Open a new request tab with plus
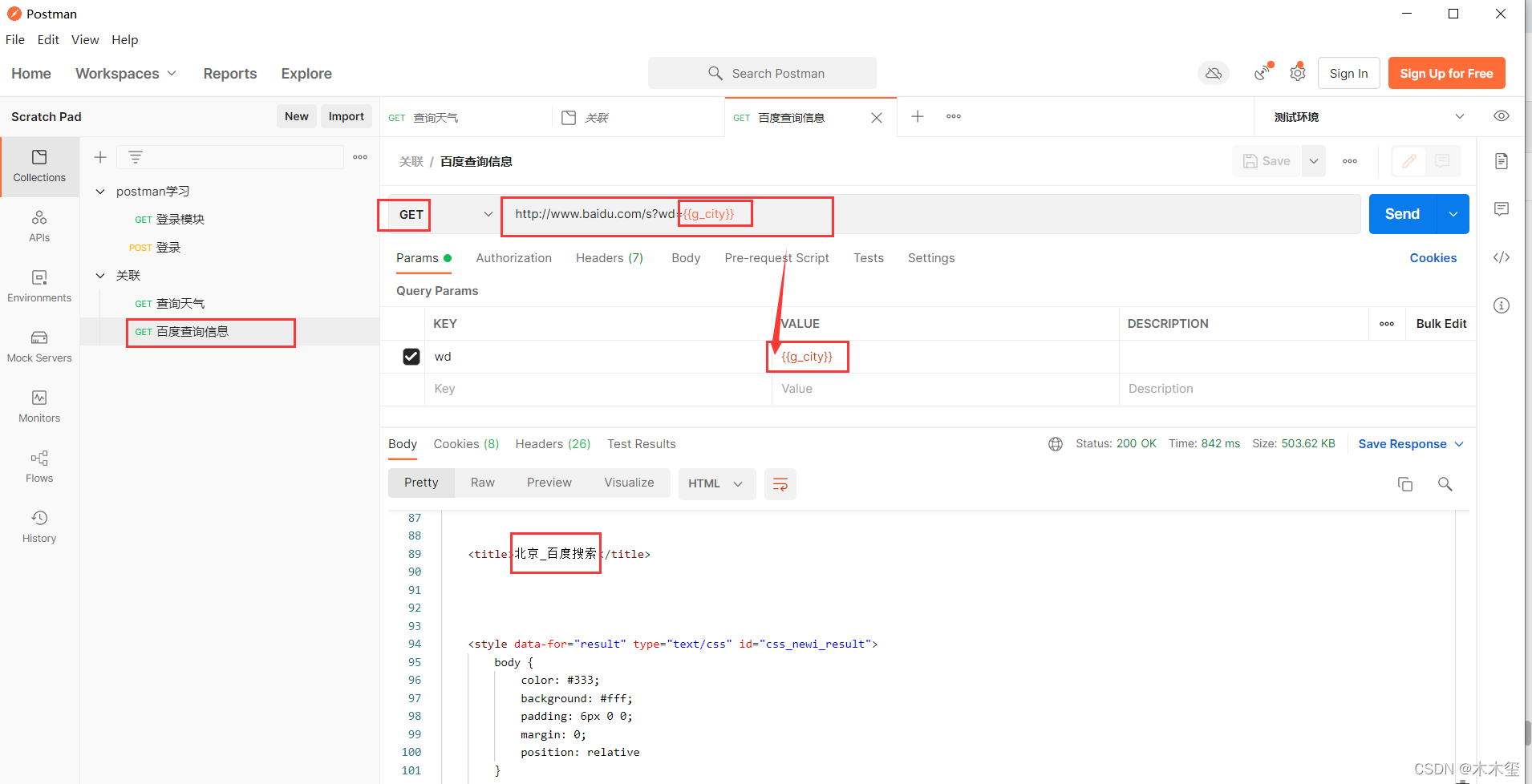 pos(918,117)
